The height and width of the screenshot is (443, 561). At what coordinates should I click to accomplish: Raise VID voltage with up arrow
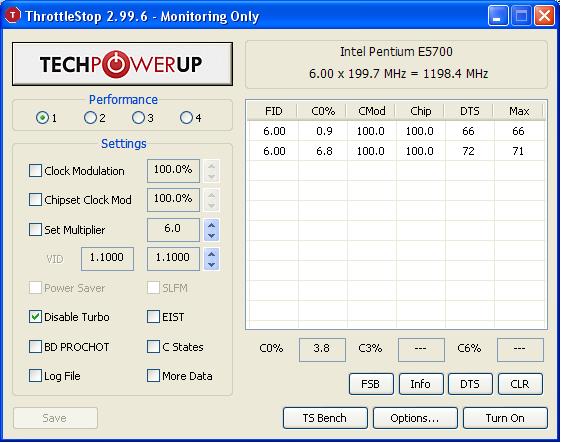coord(211,254)
